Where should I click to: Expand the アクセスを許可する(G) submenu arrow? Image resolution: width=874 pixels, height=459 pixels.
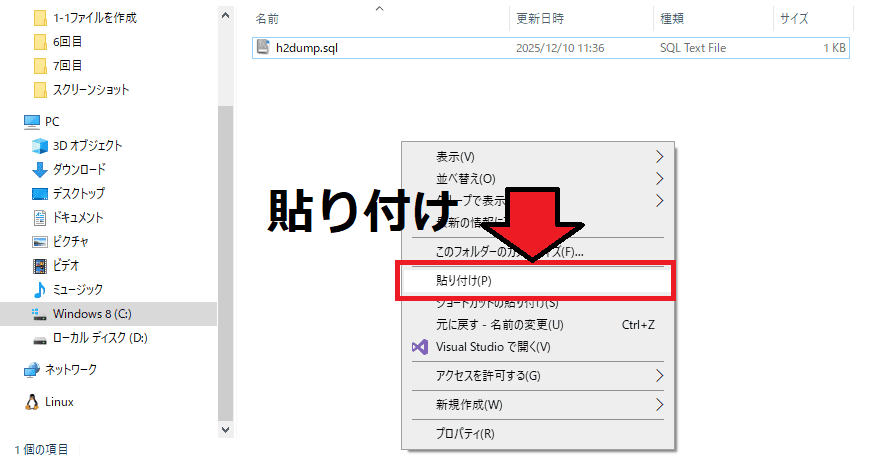[x=659, y=376]
